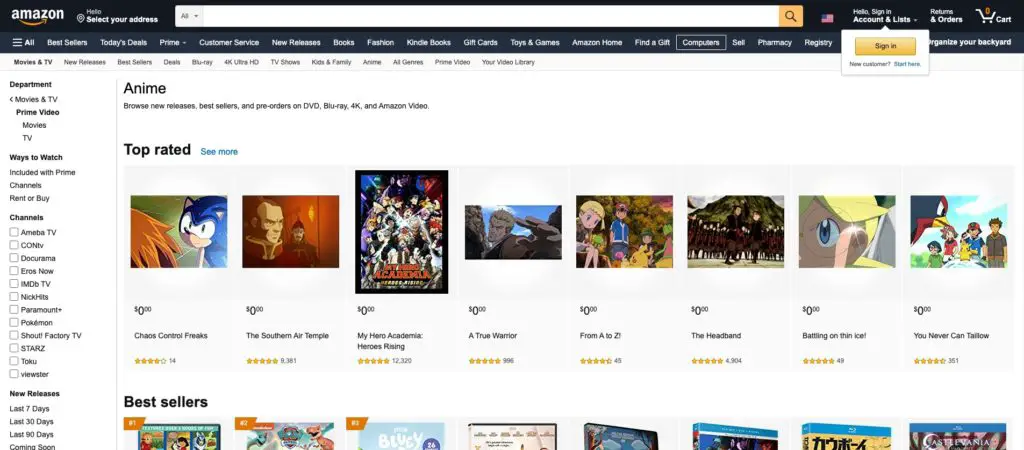Image resolution: width=1024 pixels, height=450 pixels.
Task: Check the Eros Now channel box
Action: click(14, 271)
